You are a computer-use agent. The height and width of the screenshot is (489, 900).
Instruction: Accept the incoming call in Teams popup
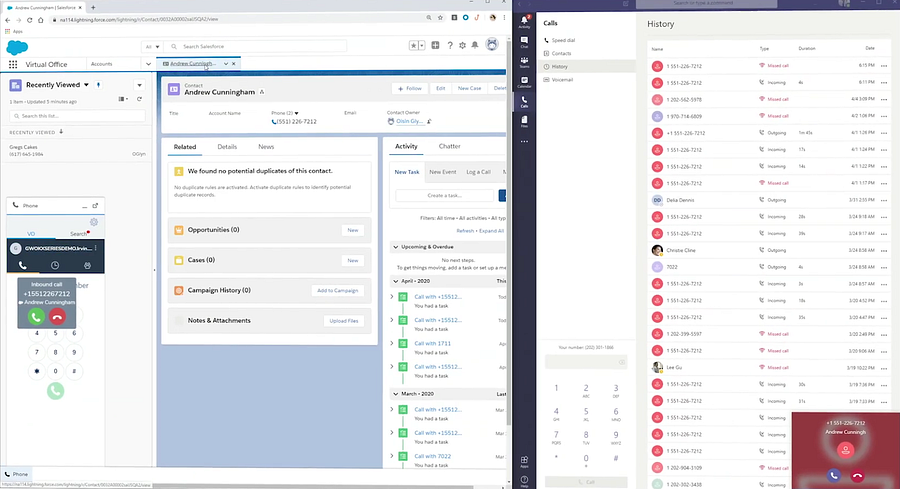pyautogui.click(x=834, y=475)
